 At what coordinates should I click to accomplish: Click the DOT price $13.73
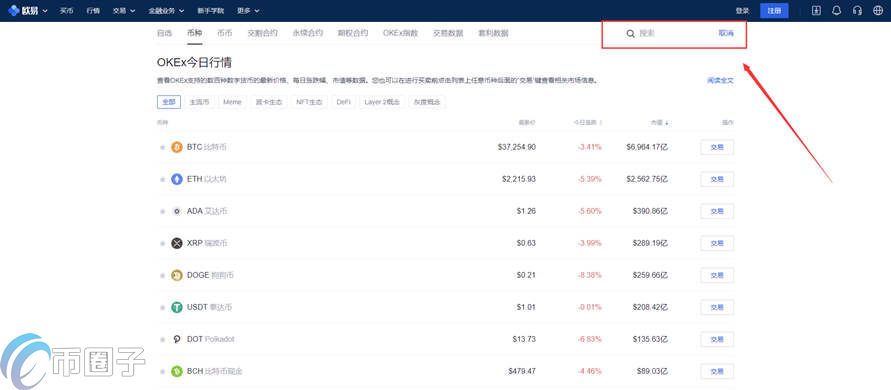click(524, 339)
